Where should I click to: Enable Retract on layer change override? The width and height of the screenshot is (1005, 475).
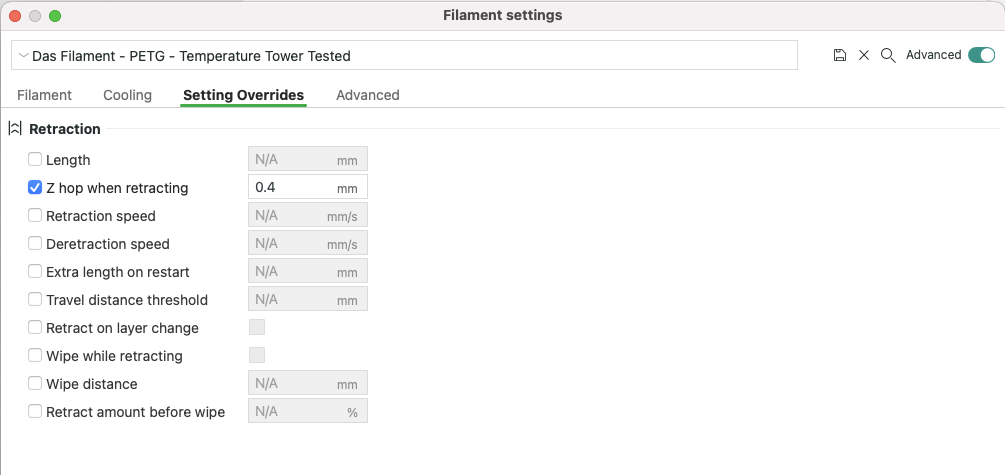(35, 327)
